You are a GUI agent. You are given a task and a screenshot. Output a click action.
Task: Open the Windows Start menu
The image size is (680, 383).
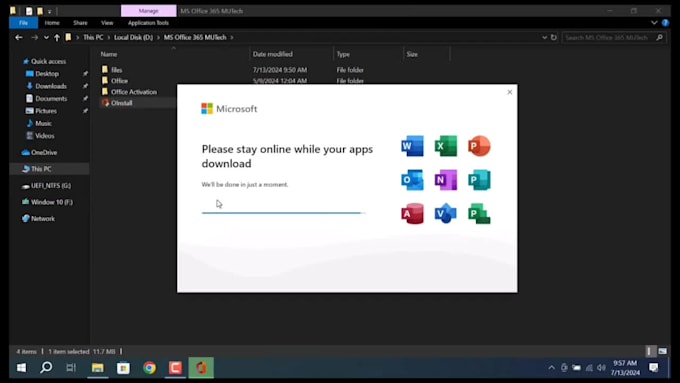click(21, 368)
